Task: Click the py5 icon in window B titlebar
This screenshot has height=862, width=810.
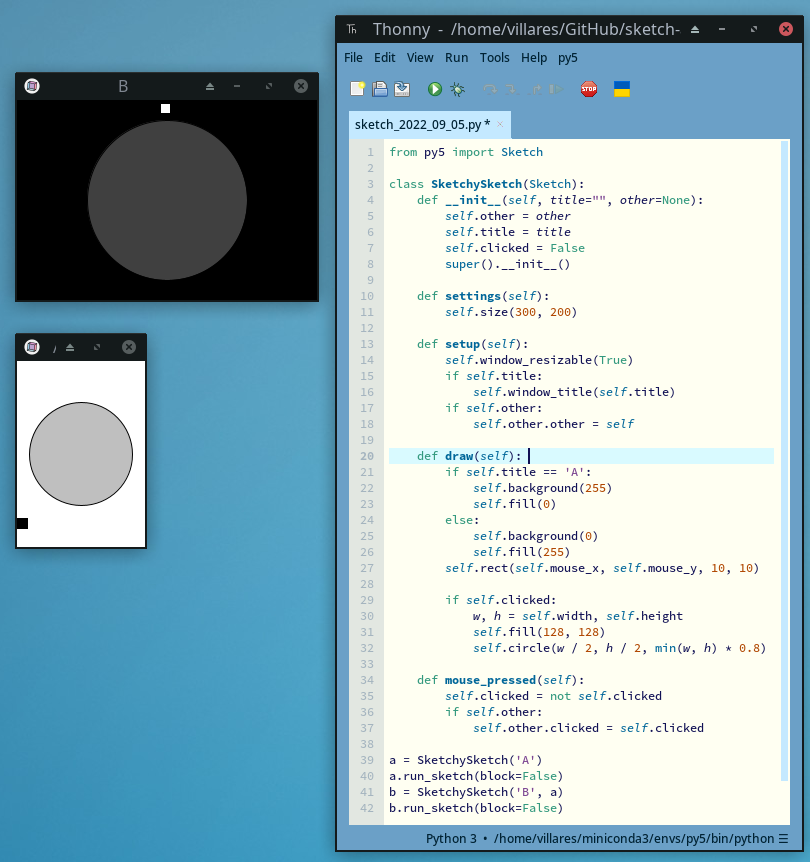Action: [x=32, y=86]
